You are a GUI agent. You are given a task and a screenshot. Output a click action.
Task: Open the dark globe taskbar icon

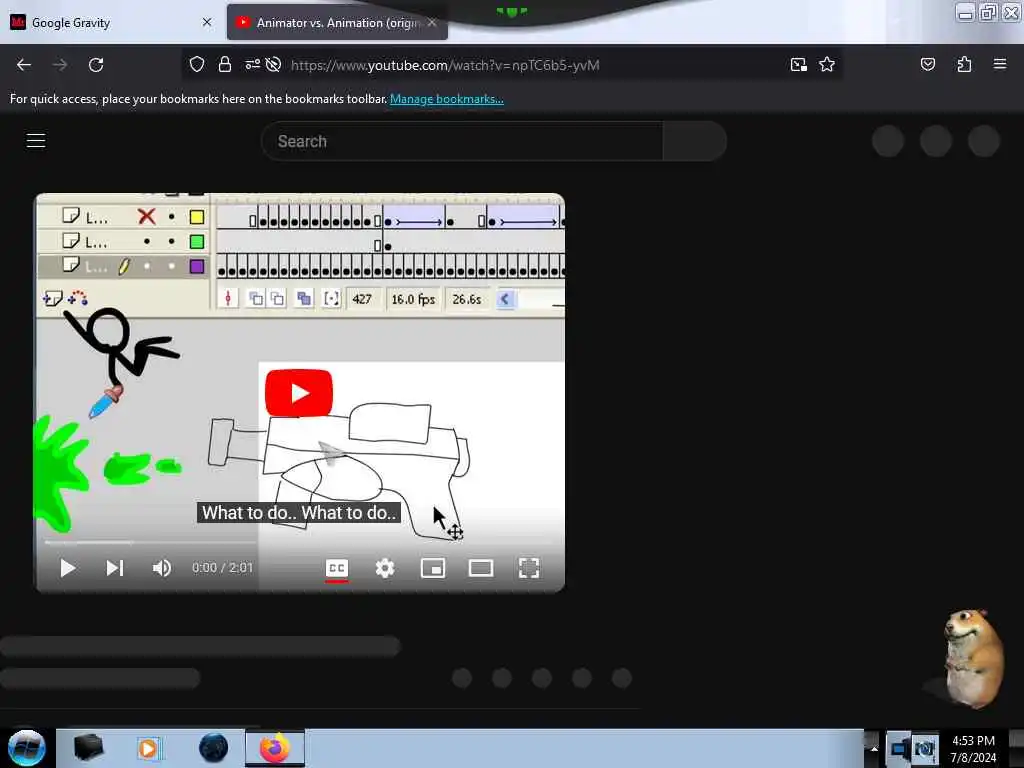coord(213,748)
